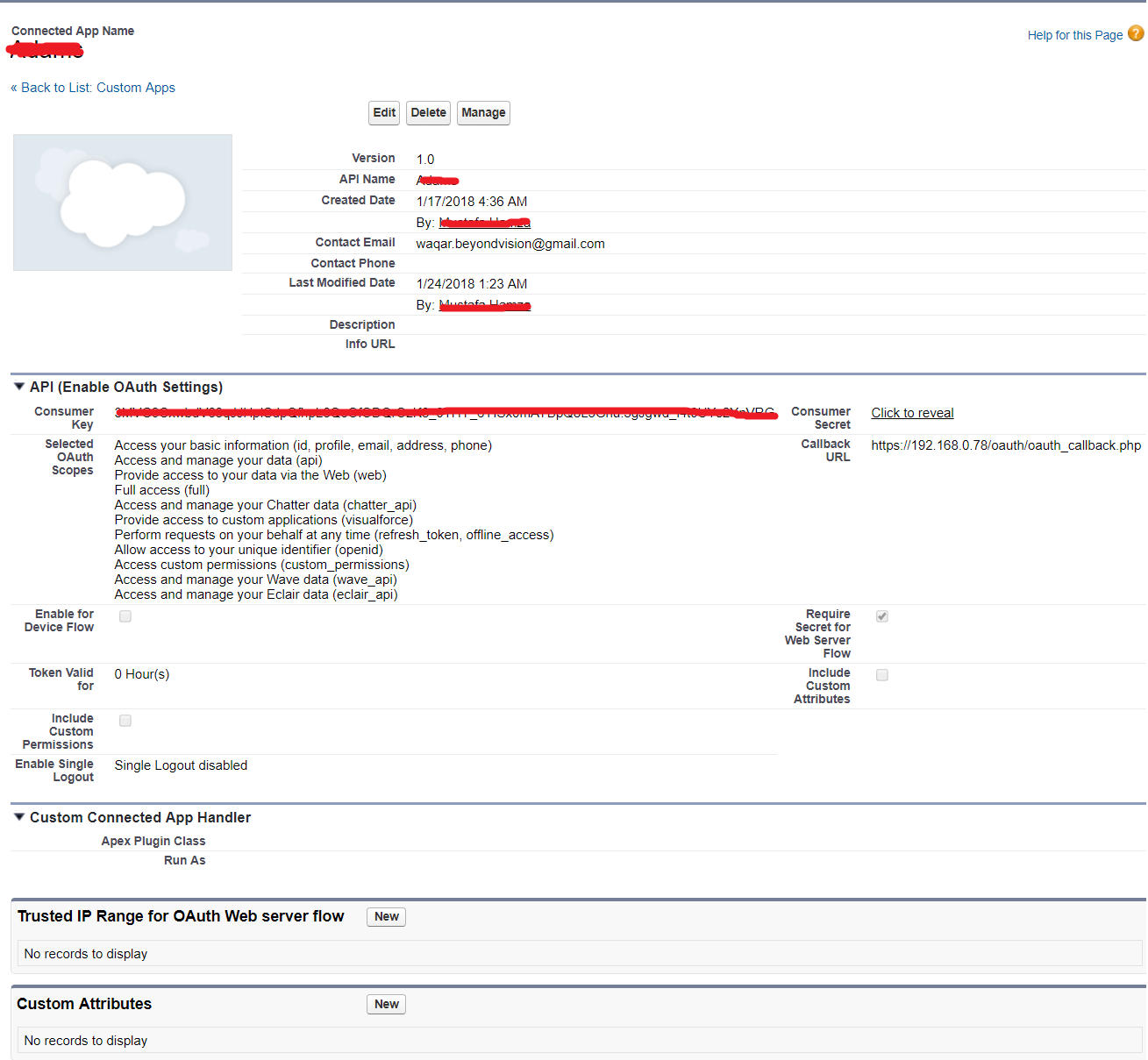Image resolution: width=1148 pixels, height=1060 pixels.
Task: Click to reveal the Consumer Secret
Action: (912, 413)
